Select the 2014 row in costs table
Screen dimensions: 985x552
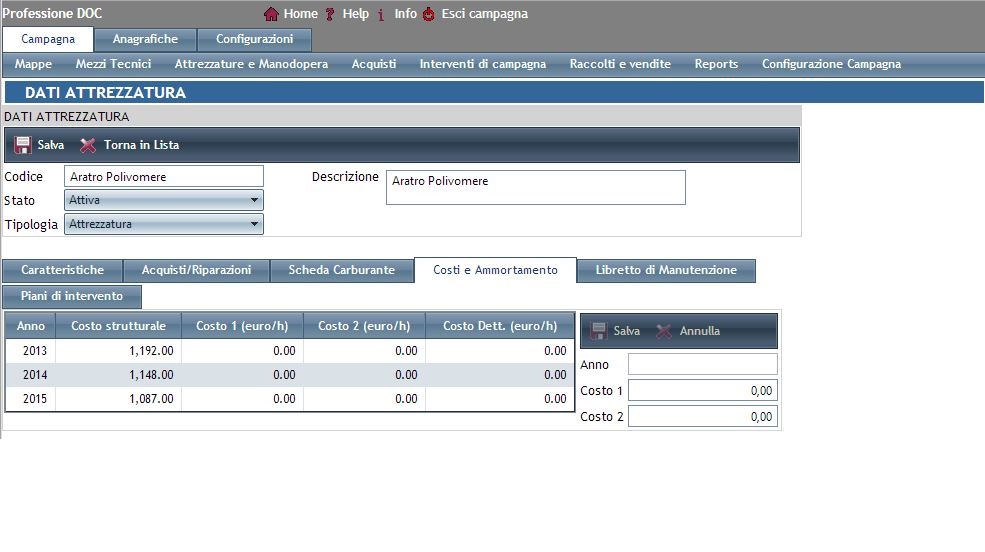pyautogui.click(x=290, y=375)
